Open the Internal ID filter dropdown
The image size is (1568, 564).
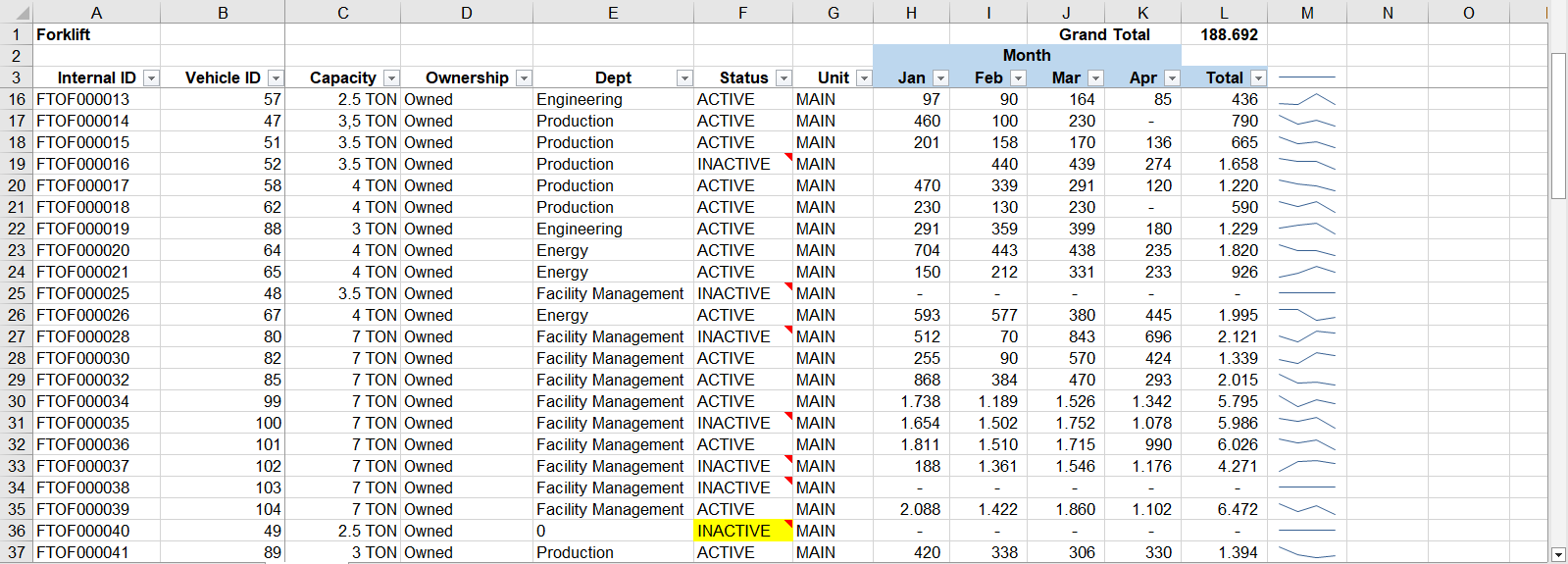pos(151,78)
